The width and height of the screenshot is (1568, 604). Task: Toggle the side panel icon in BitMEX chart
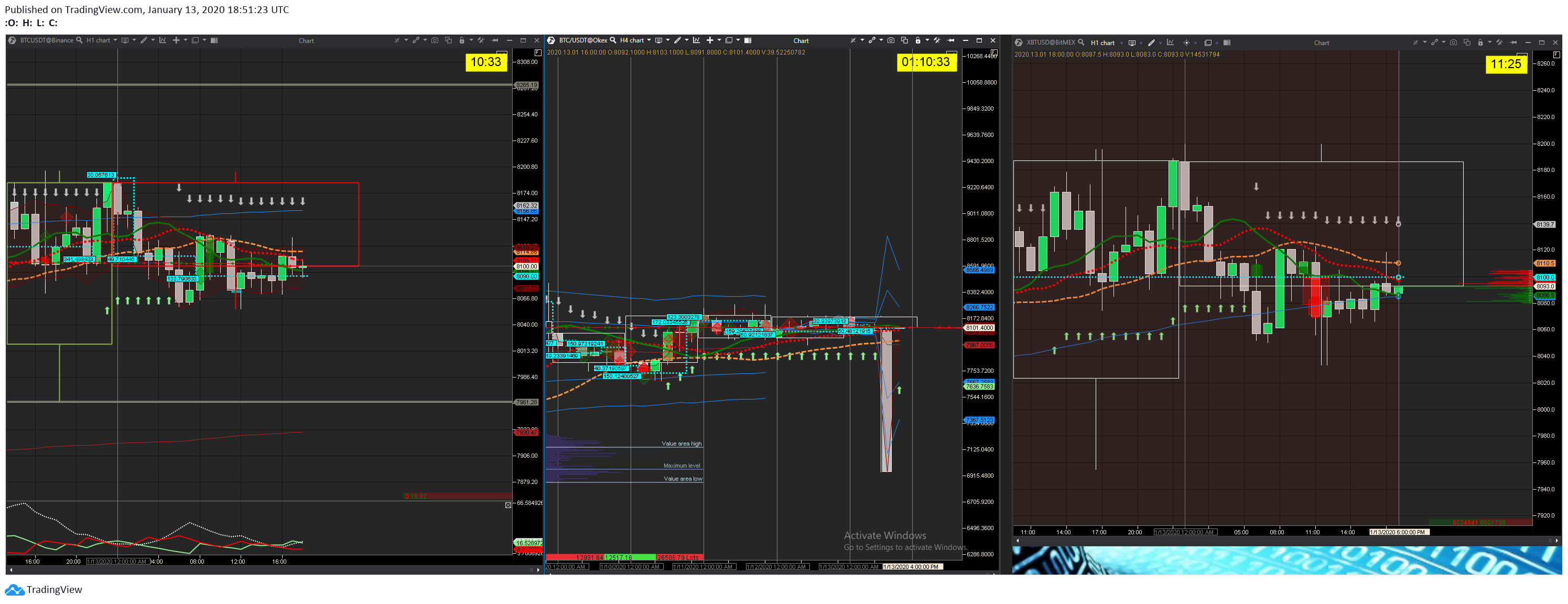pos(1227,42)
